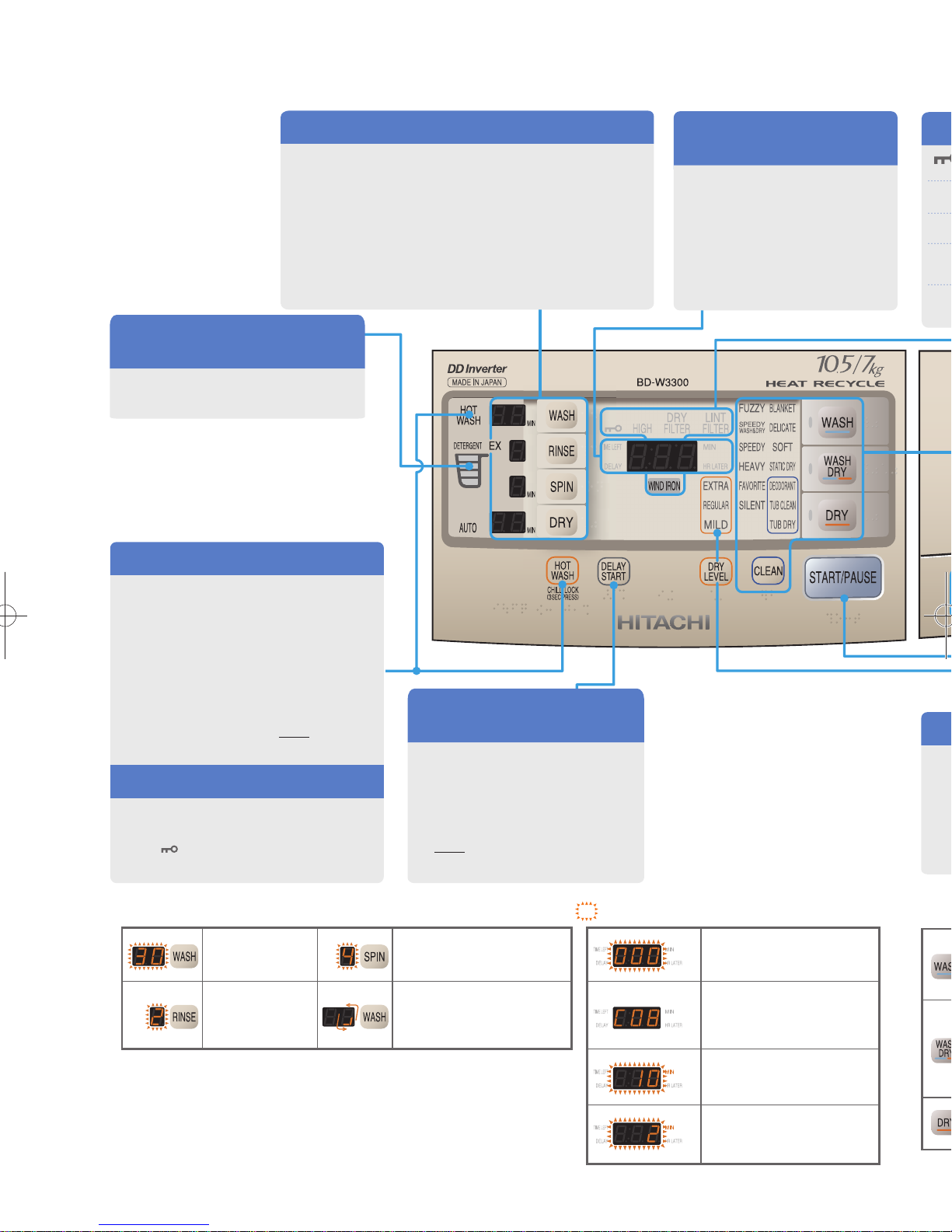The height and width of the screenshot is (1232, 952).
Task: Push the orange HOT WASH button
Action: click(x=563, y=571)
